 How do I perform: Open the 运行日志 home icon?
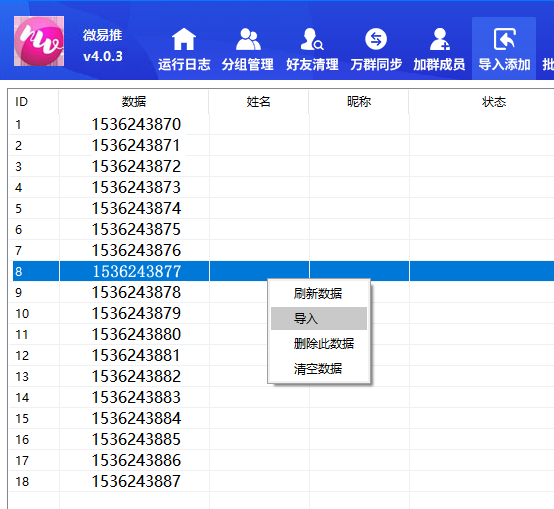tap(184, 39)
